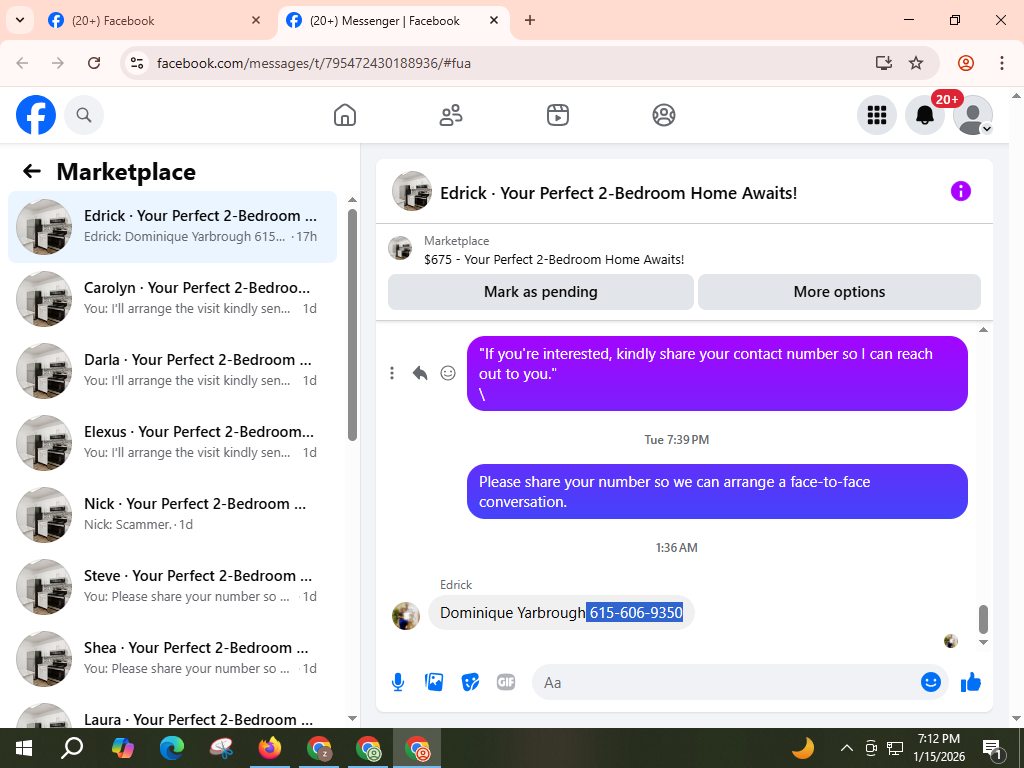Screen dimensions: 1024x768
Task: Click conversation list scroll down arrow
Action: tap(353, 718)
